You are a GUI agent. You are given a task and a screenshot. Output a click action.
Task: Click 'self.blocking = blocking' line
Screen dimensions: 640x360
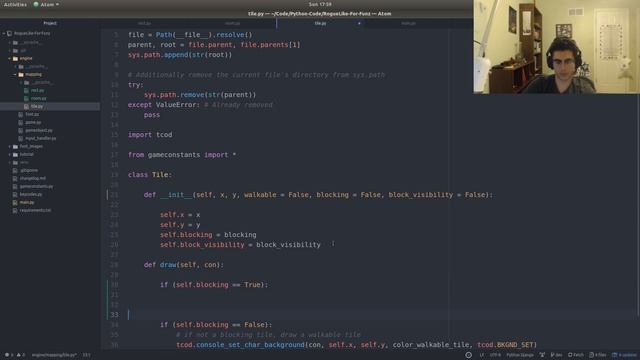208,235
